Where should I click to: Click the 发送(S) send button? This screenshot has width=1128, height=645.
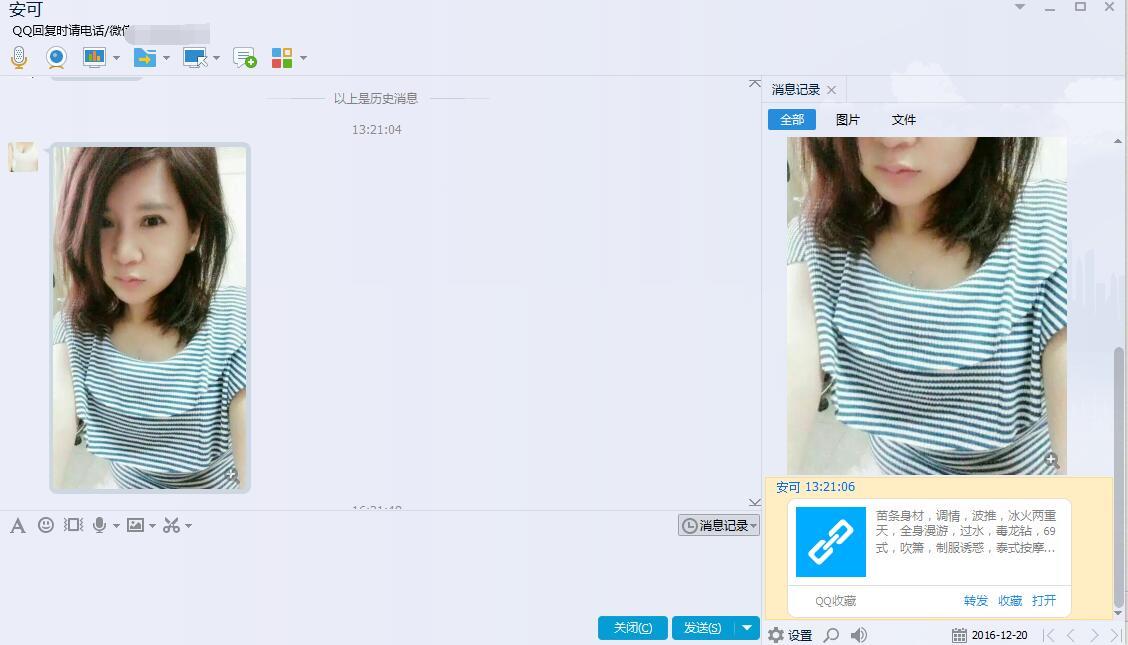[x=702, y=627]
